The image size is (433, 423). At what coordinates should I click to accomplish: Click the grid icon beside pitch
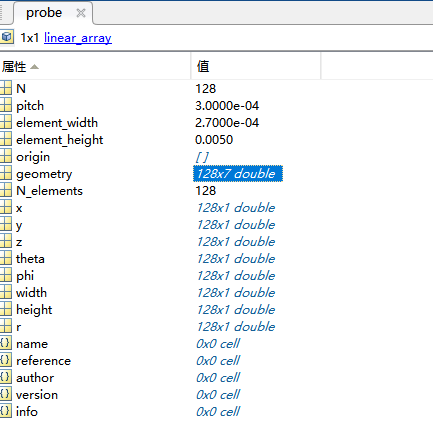click(5, 105)
